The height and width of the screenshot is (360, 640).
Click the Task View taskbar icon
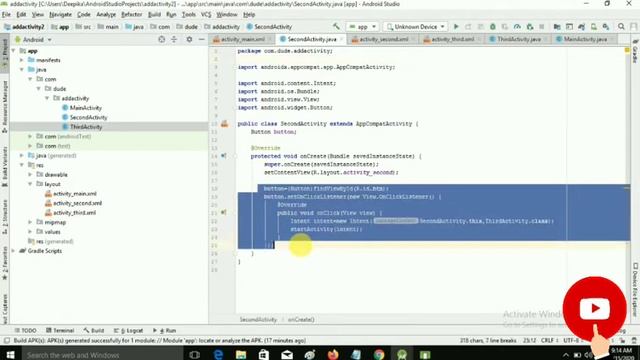pyautogui.click(x=195, y=354)
